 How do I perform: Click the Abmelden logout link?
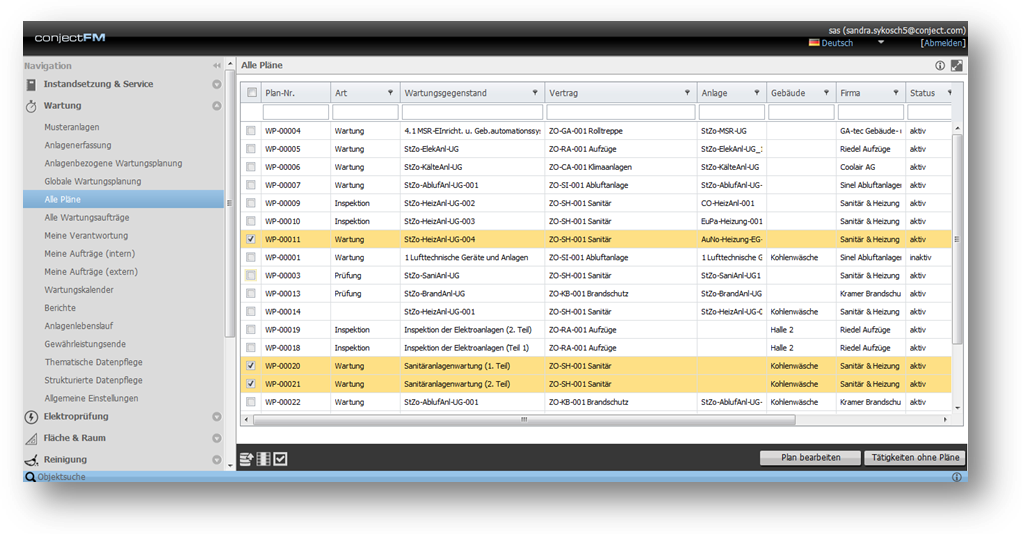(942, 43)
